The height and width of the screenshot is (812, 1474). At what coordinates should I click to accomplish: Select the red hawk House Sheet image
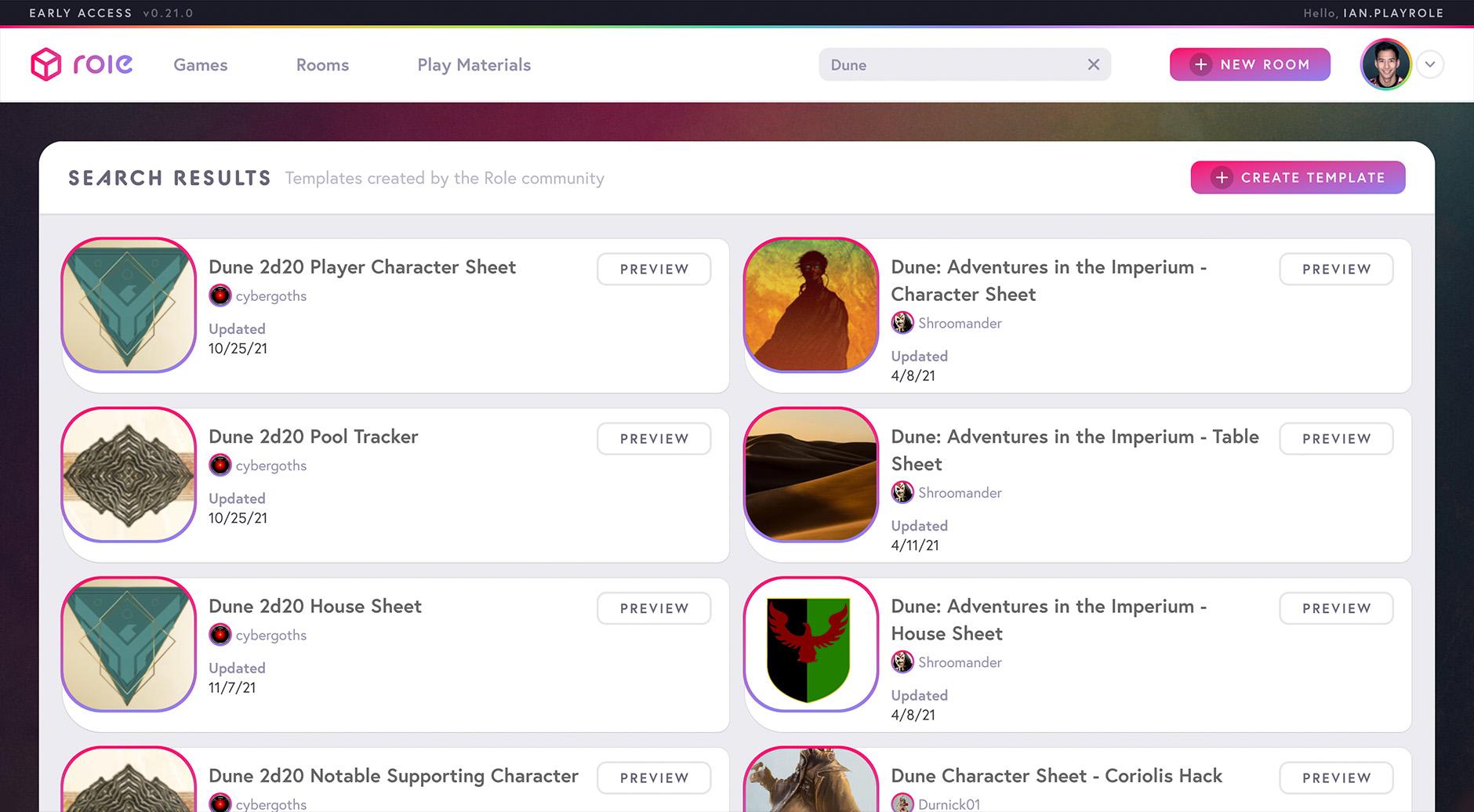(x=811, y=644)
